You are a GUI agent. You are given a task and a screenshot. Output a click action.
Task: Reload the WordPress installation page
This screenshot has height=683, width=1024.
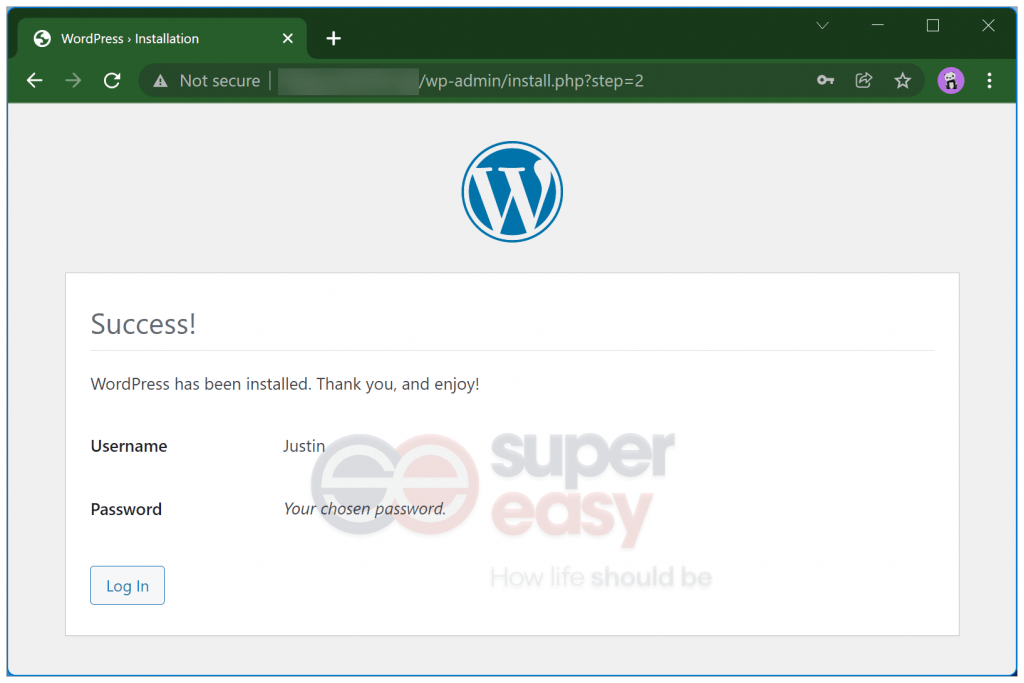pyautogui.click(x=112, y=80)
